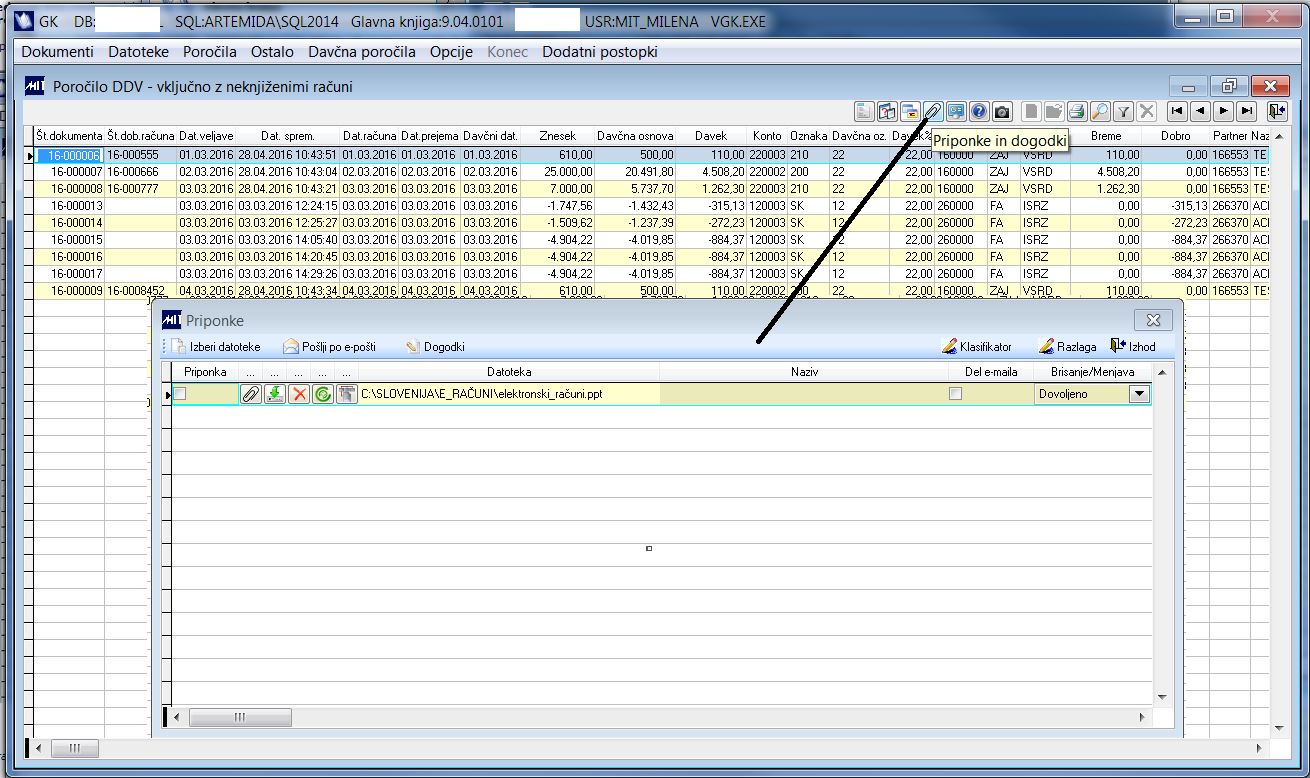Go to first record navigation arrow
Image resolution: width=1310 pixels, height=778 pixels.
[1177, 111]
